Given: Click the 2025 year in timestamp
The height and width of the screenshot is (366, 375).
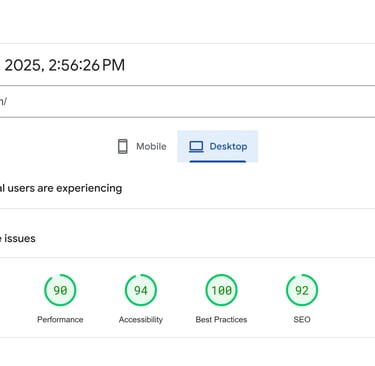Looking at the screenshot, I should [23, 65].
